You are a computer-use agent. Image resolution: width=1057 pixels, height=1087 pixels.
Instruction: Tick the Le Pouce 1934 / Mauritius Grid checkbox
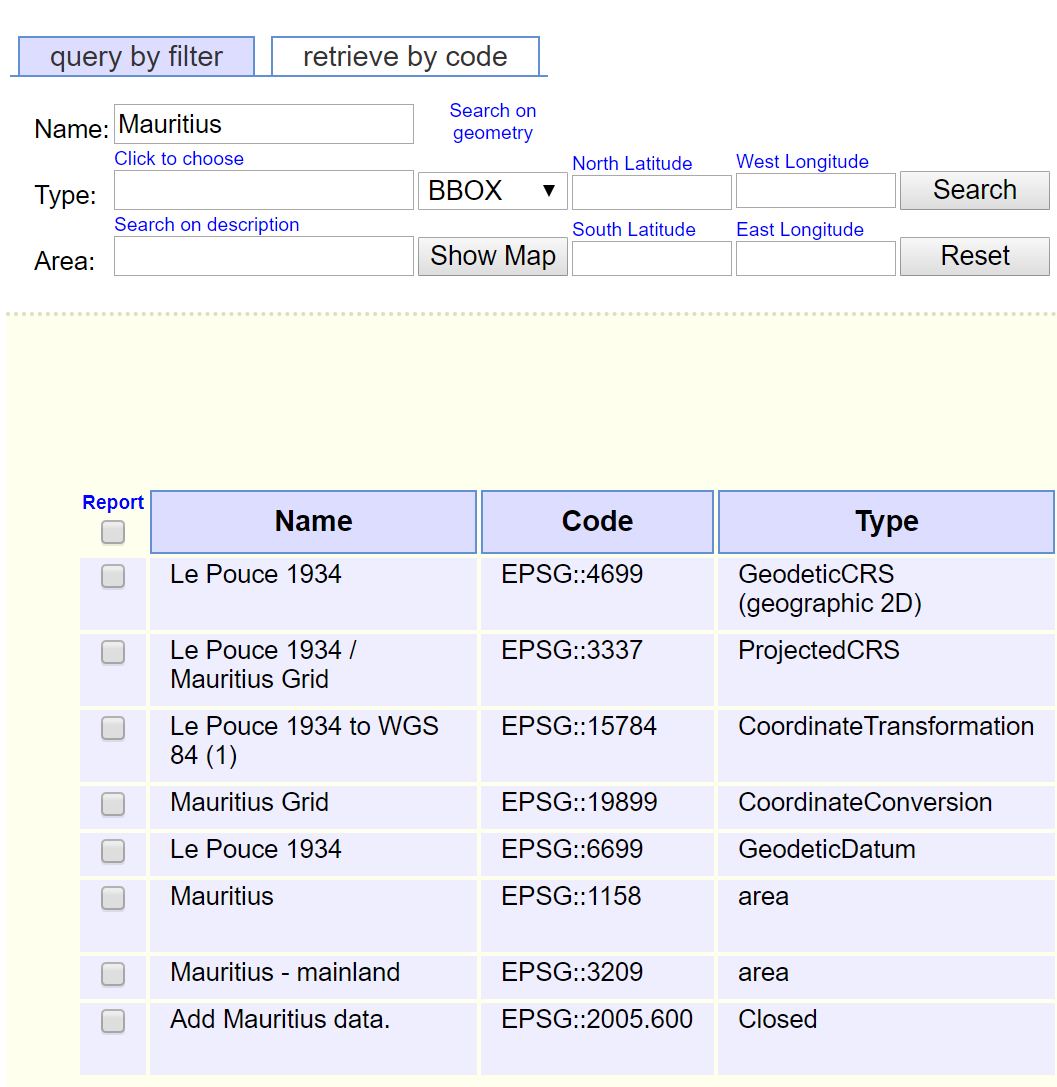coord(113,652)
